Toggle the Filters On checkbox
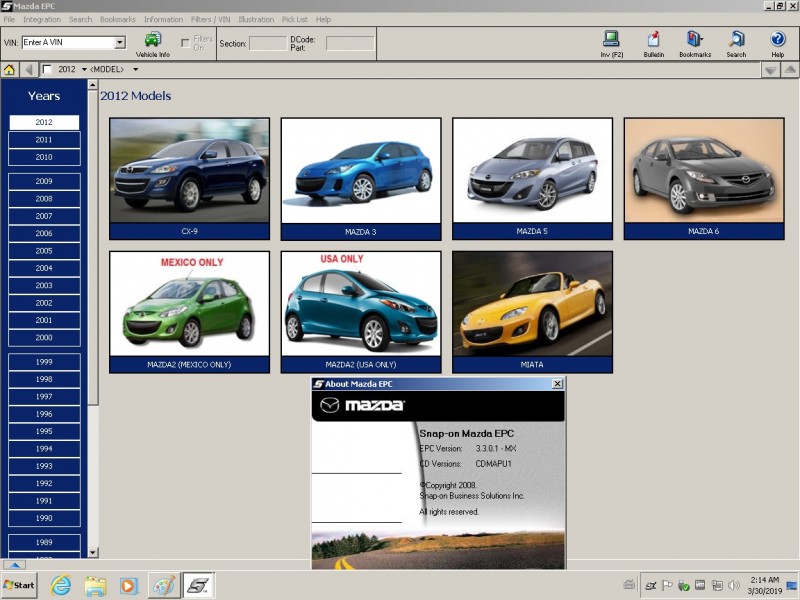 (x=186, y=43)
